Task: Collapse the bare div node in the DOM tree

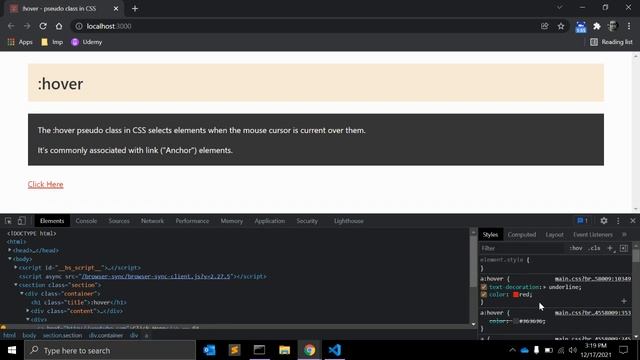Action: (28, 319)
